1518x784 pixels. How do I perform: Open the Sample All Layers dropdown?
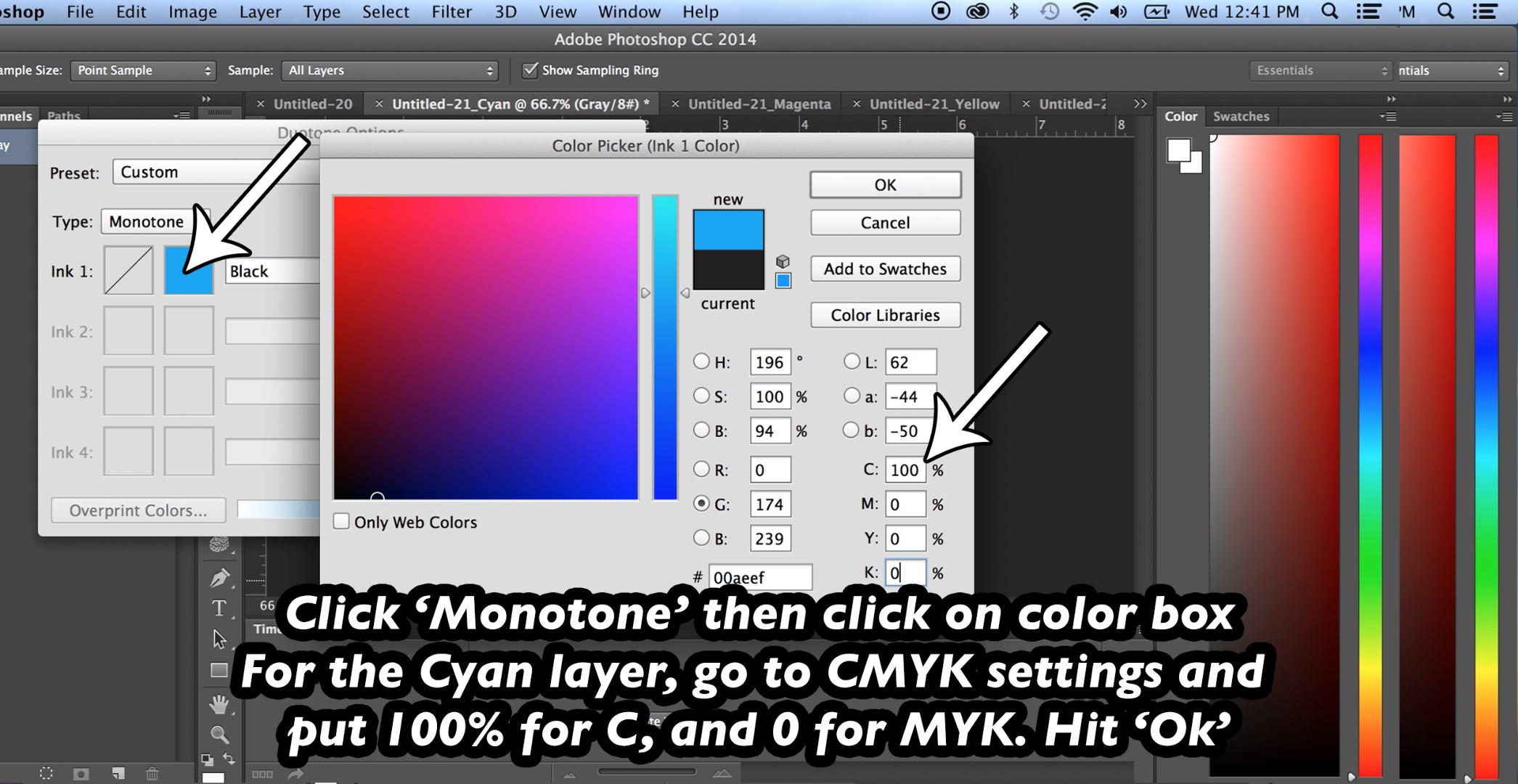tap(390, 70)
